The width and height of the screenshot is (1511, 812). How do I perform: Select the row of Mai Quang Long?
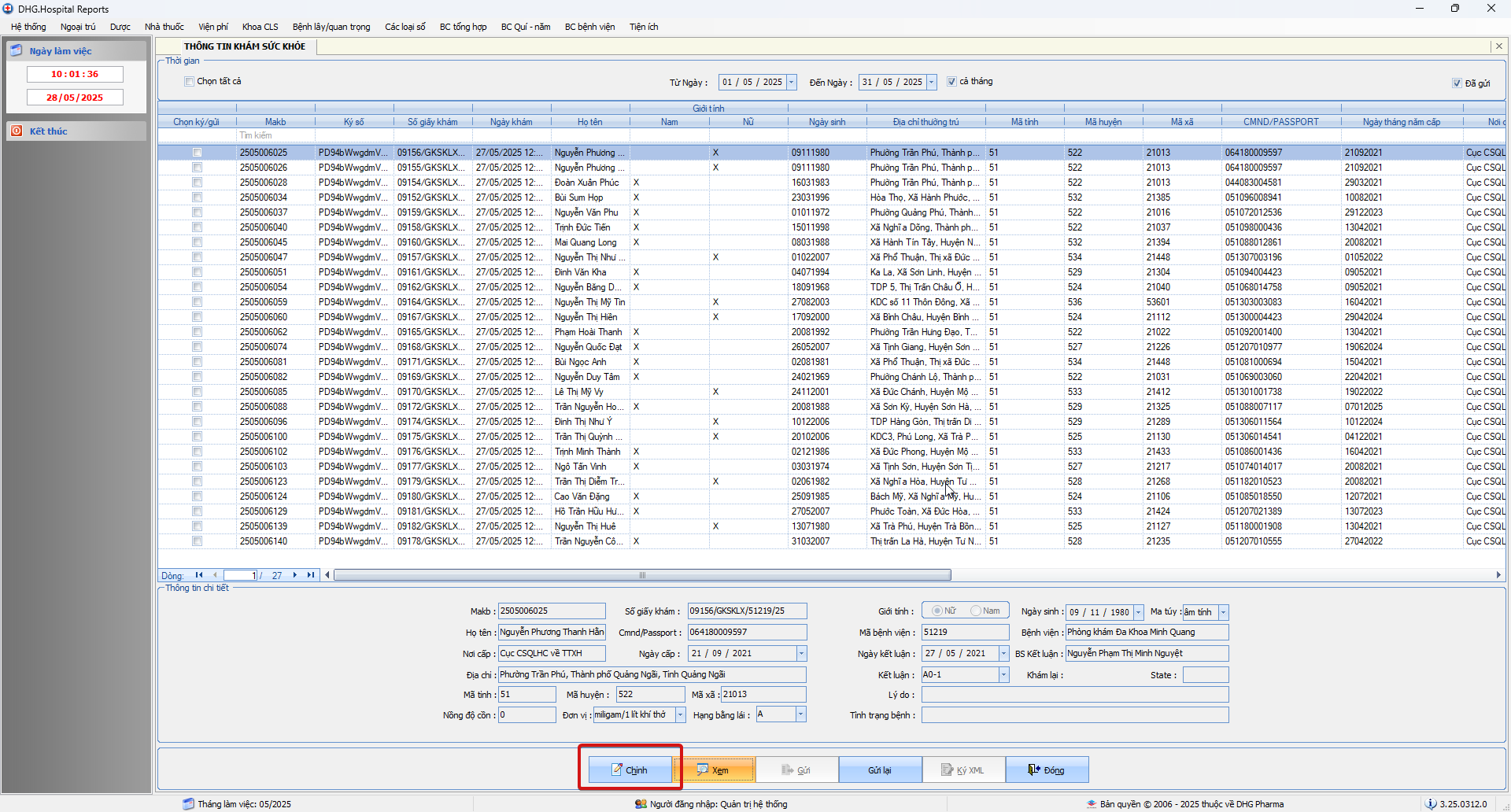832,242
